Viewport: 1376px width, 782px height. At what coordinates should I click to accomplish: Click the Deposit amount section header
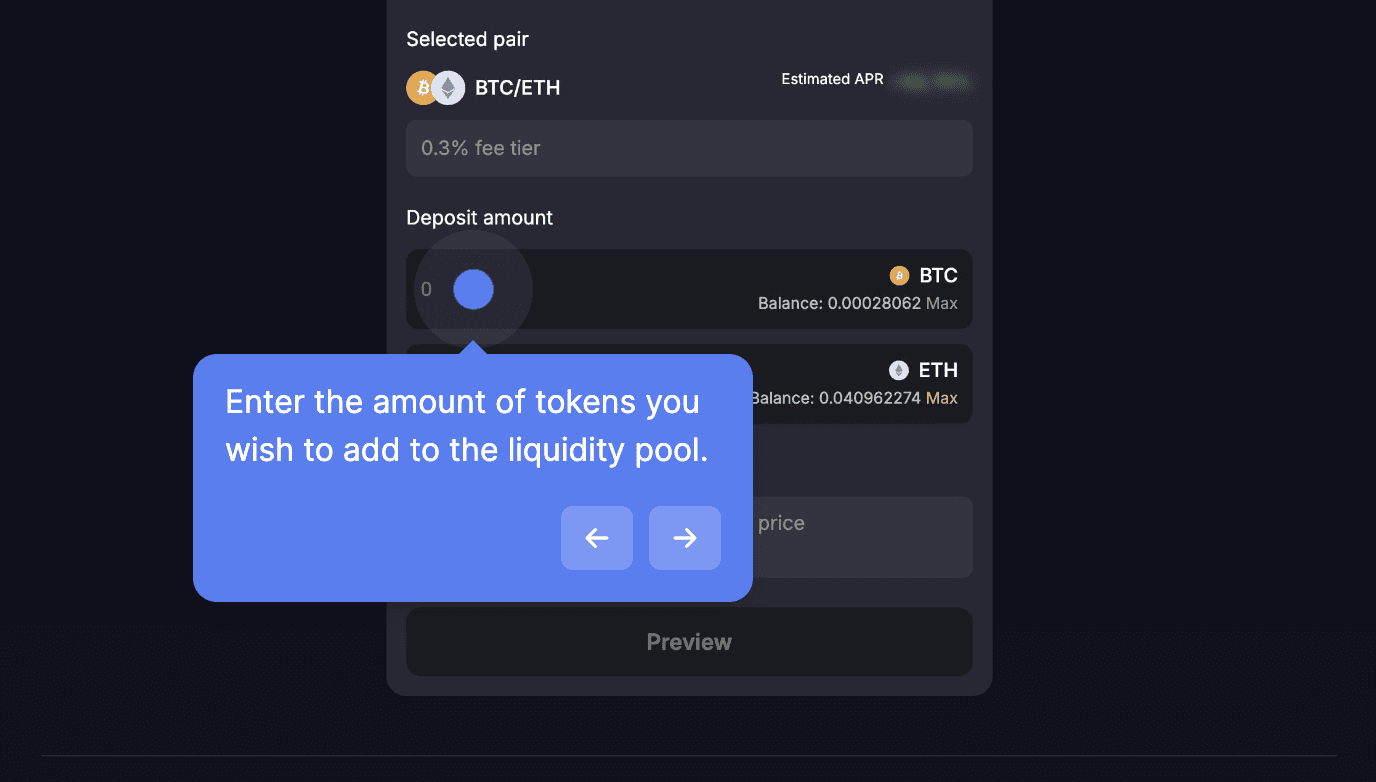479,217
